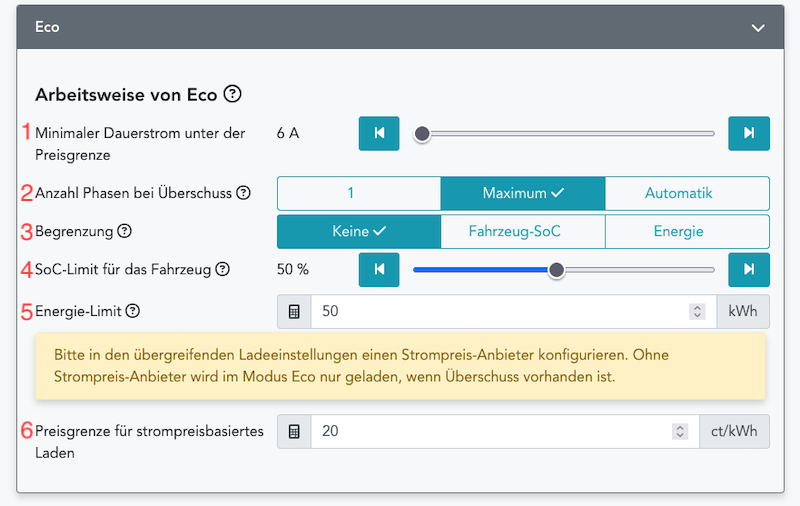Show help for SoC-Limit für das Fahrzeug
The height and width of the screenshot is (506, 800).
click(x=223, y=269)
